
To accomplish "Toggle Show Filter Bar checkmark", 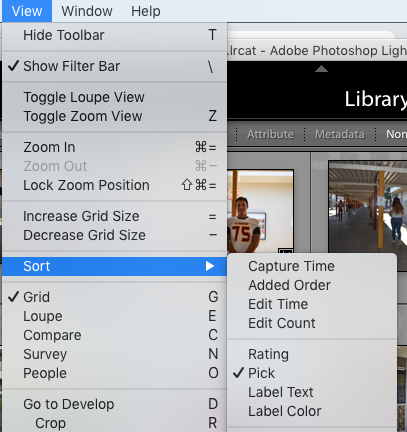I will (114, 66).
